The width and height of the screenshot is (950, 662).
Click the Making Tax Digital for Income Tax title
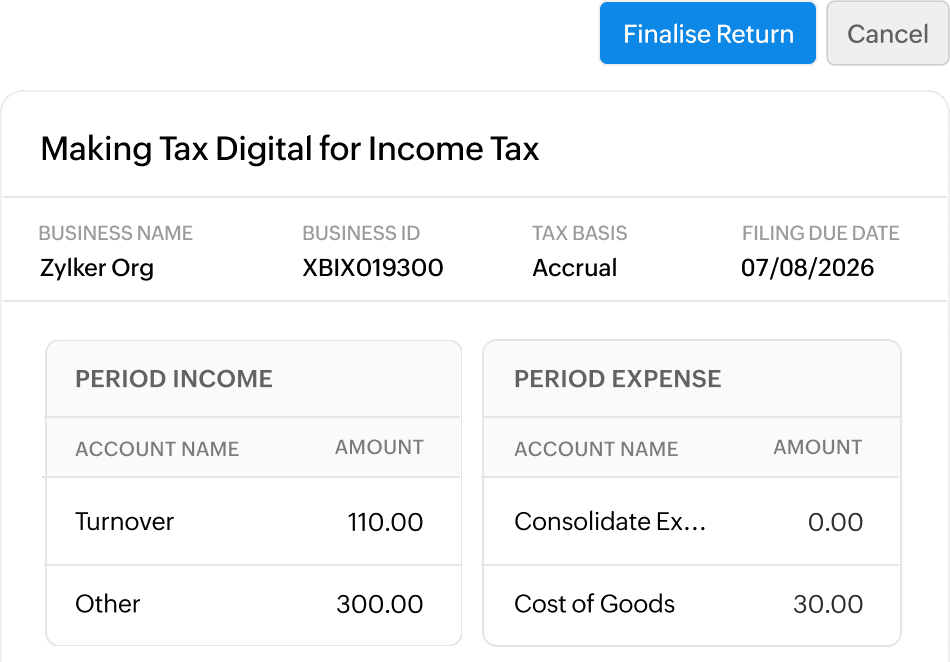click(x=290, y=150)
